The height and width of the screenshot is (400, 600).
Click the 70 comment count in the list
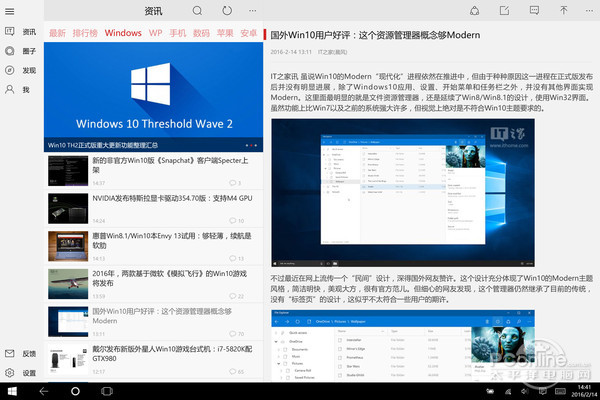(x=237, y=334)
